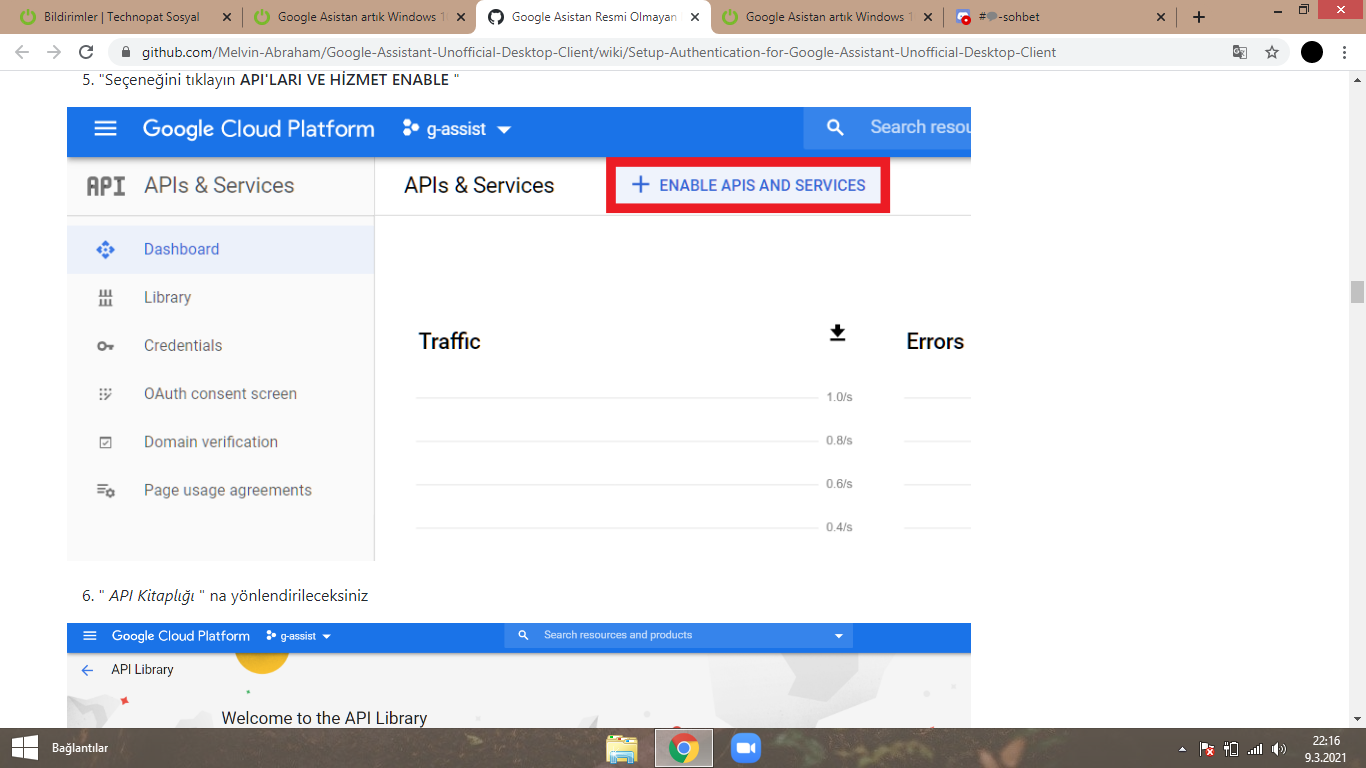The width and height of the screenshot is (1366, 768).
Task: Click the scrollbar up arrow
Action: 1357,79
